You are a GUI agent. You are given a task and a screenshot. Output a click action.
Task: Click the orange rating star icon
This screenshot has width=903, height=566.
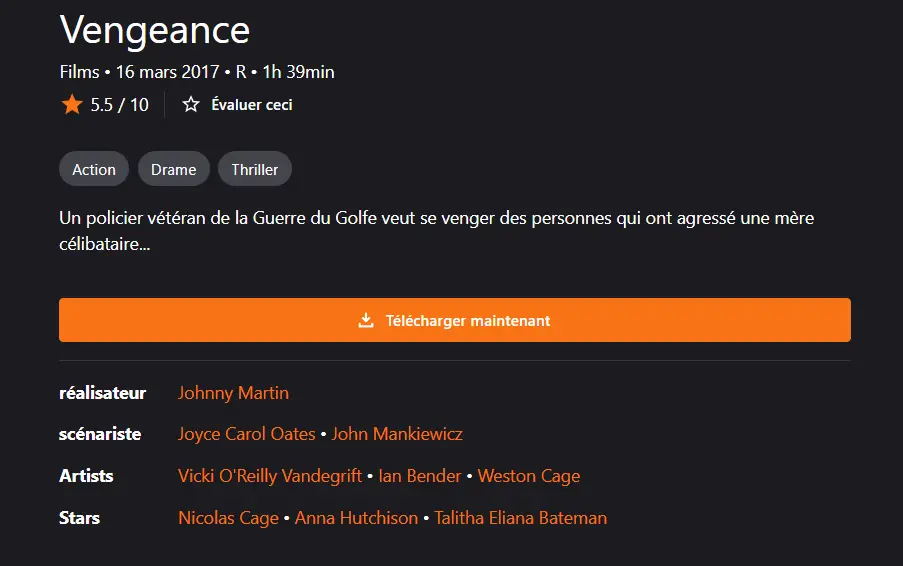pyautogui.click(x=72, y=104)
